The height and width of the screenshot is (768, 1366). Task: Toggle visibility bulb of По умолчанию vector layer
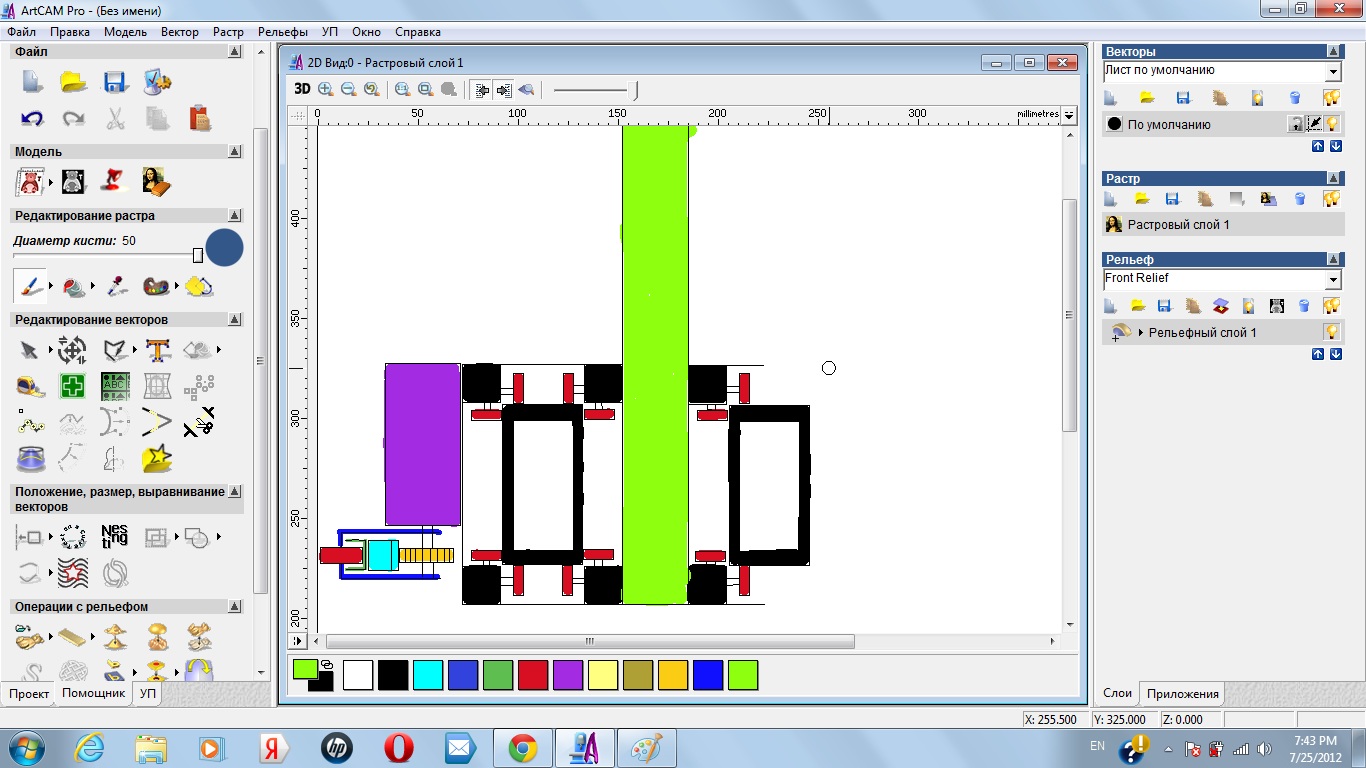(x=1332, y=124)
